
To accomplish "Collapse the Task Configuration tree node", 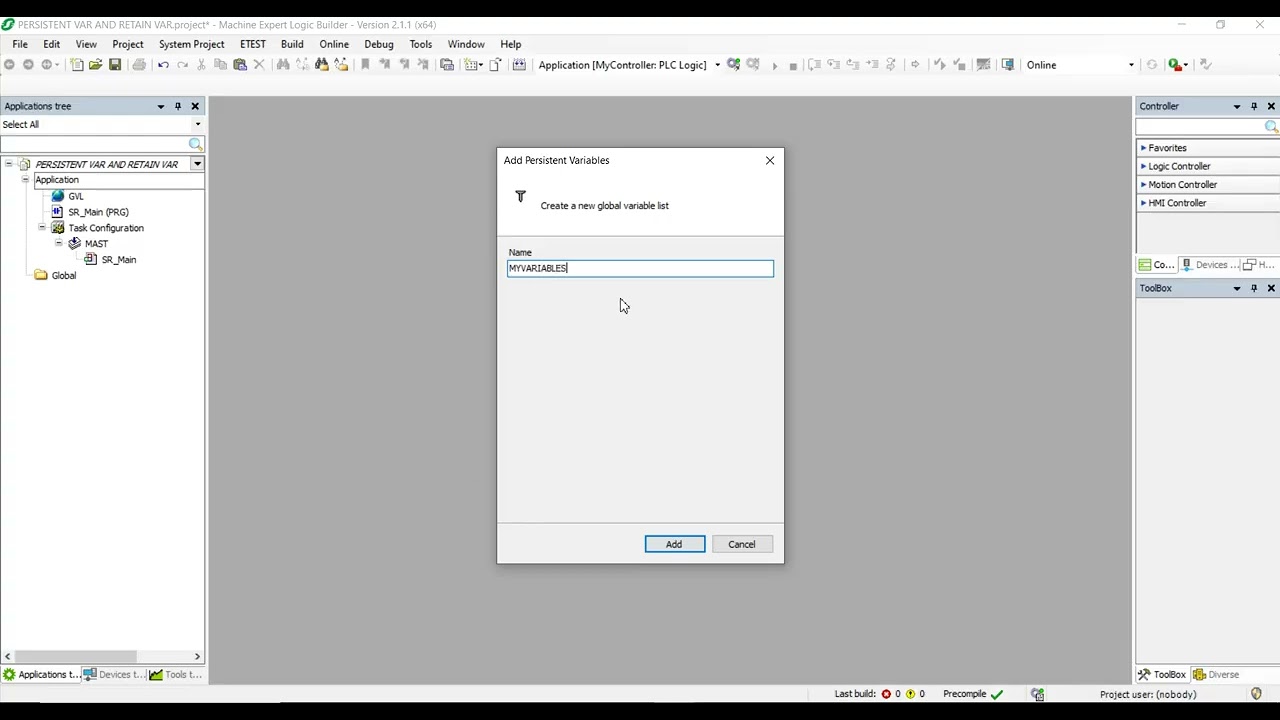I will coord(42,228).
